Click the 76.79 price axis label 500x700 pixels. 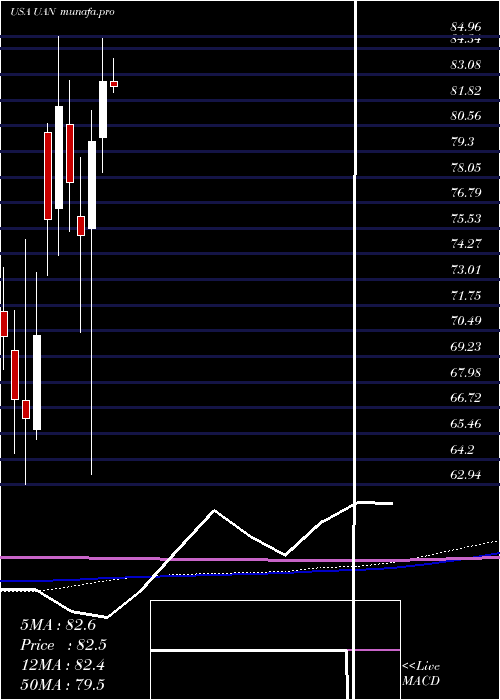coord(466,193)
